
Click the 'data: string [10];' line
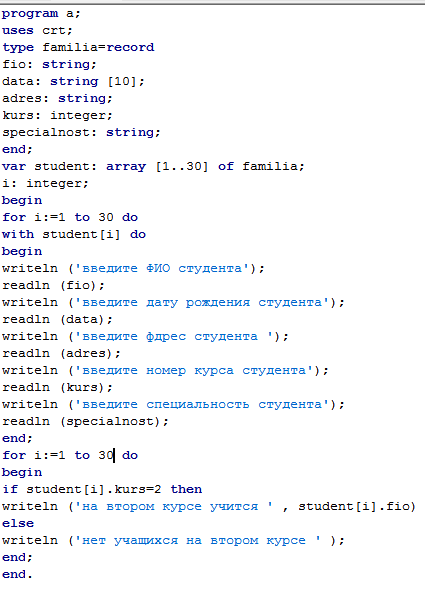[x=73, y=81]
